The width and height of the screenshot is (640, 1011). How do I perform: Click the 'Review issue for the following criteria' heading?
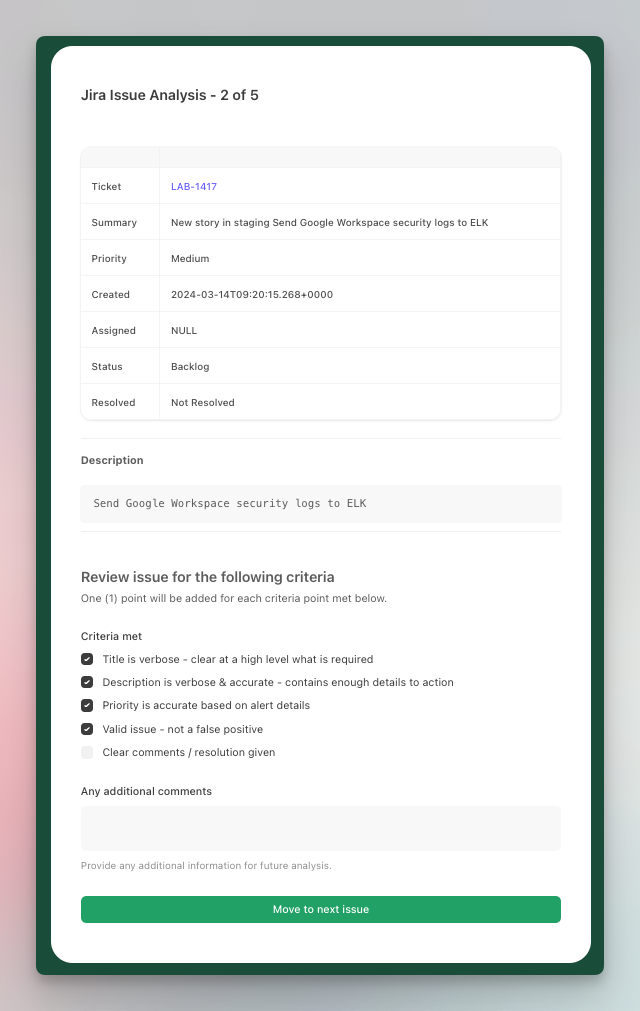click(207, 577)
